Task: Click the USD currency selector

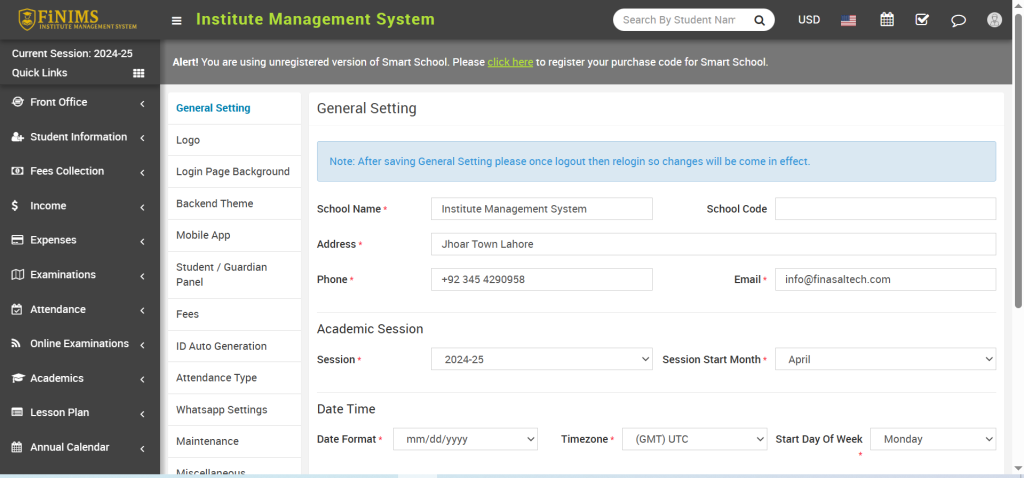Action: (x=809, y=20)
